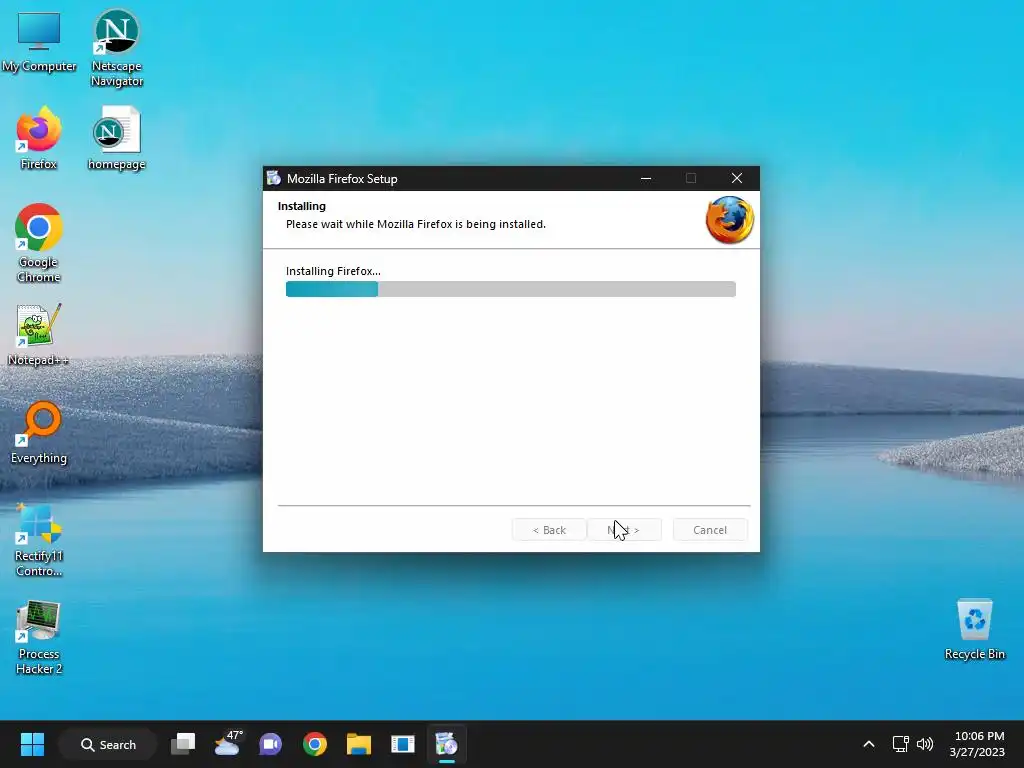Screen dimensions: 1024x768
Task: Minimize the Mozilla Firefox Setup window
Action: coord(646,178)
